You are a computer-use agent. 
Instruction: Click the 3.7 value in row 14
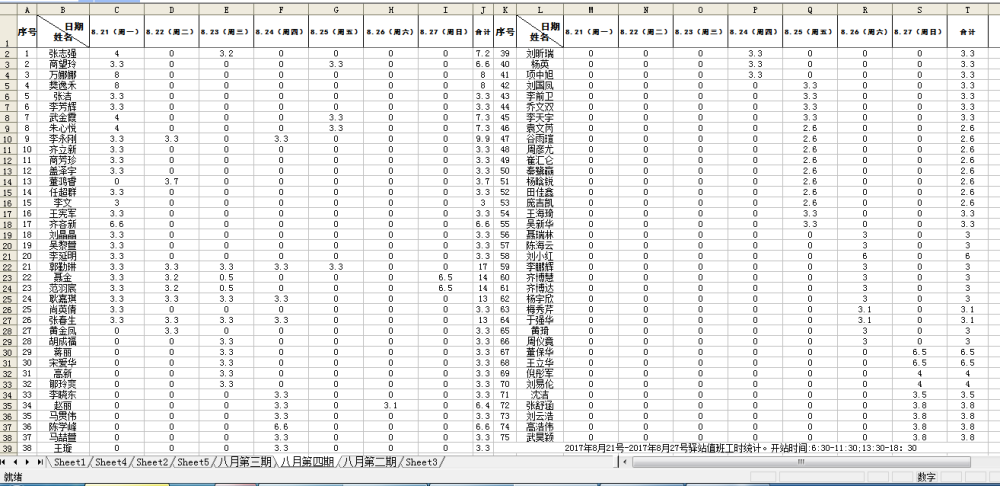point(172,181)
